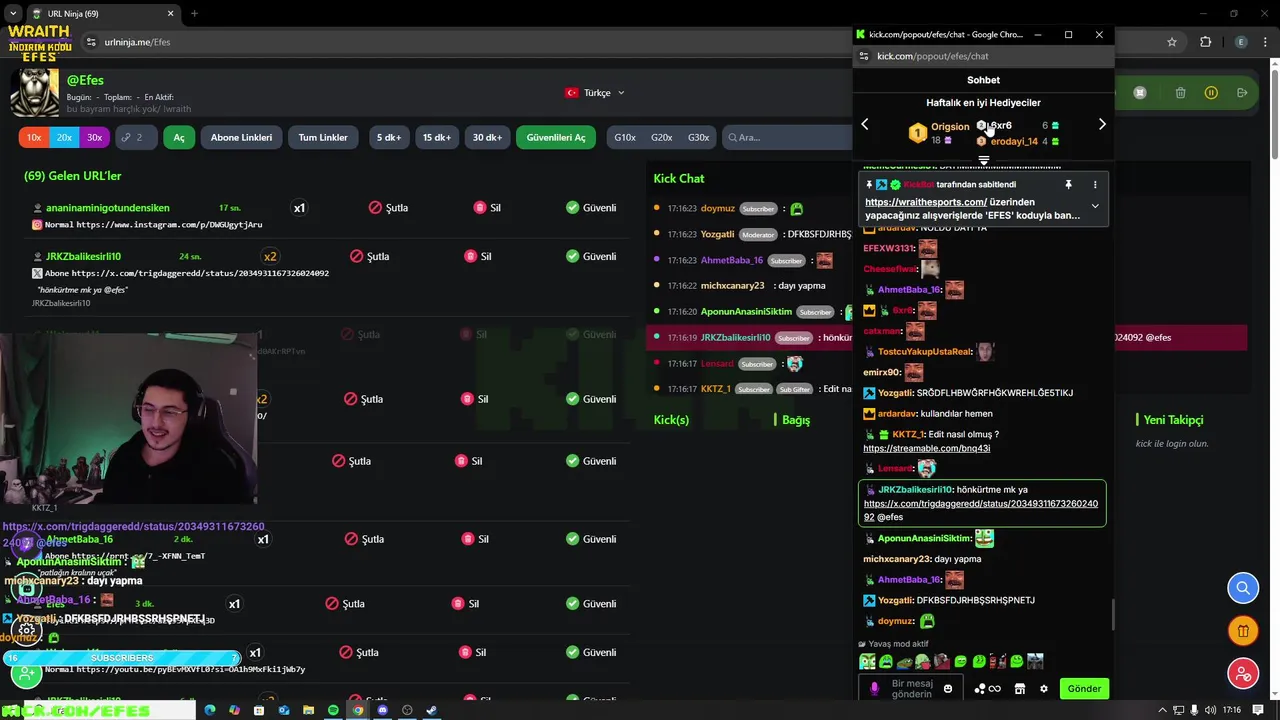Click the yellow pause icon in green toolbar

point(1211,93)
